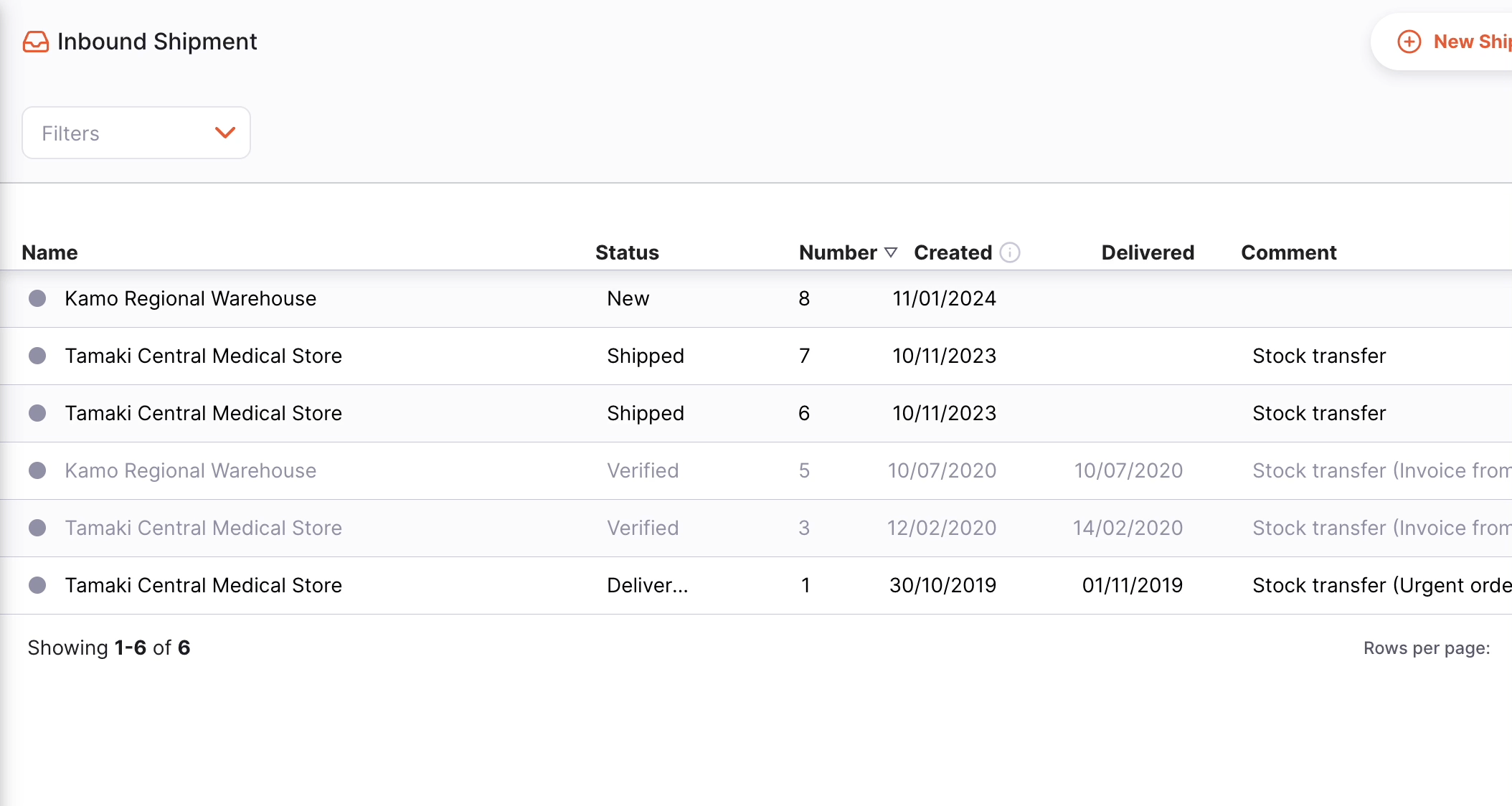The width and height of the screenshot is (1512, 806).
Task: Click delivered date 10/07/2020 in row 5
Action: point(1129,470)
